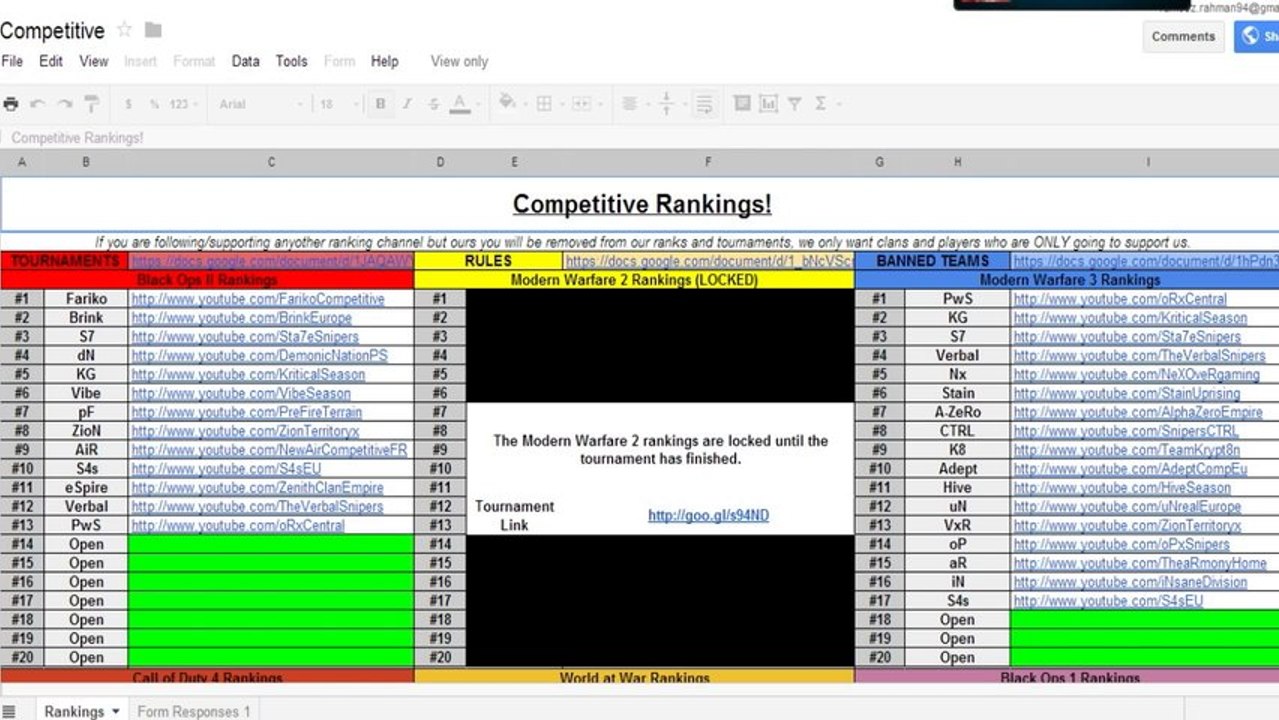Open the Tools menu

tap(292, 61)
